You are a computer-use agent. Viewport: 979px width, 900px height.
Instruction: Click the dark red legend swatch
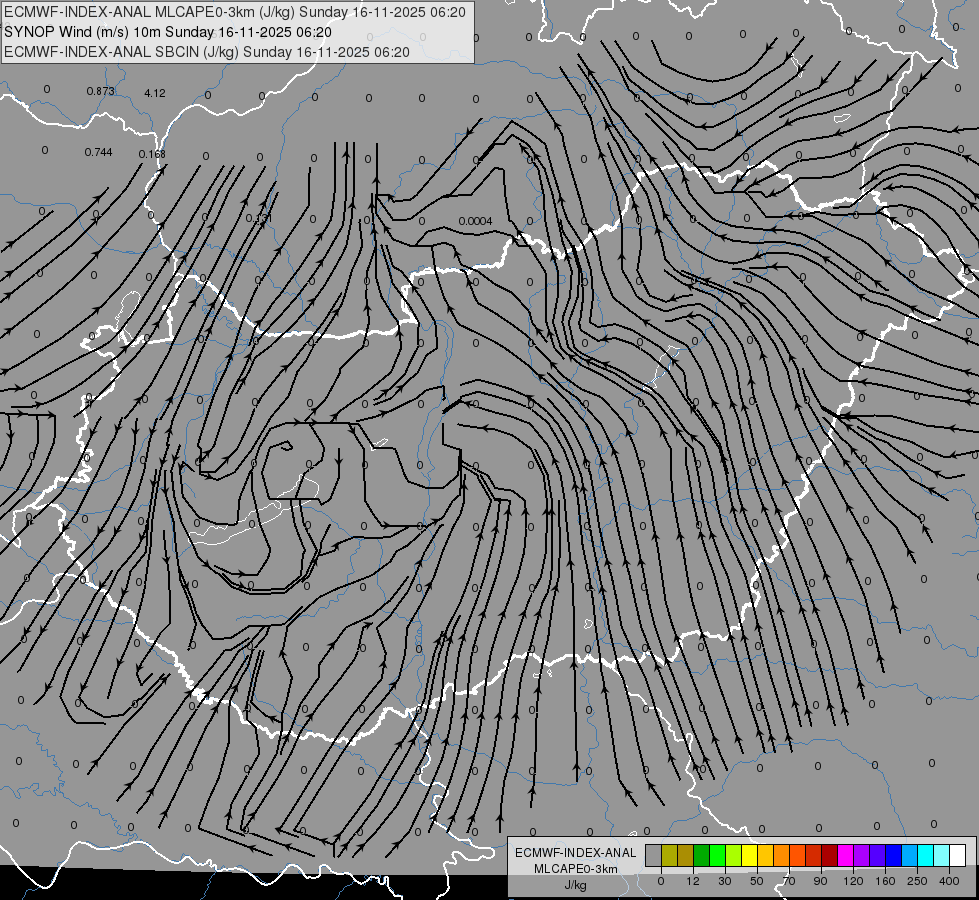tap(829, 855)
